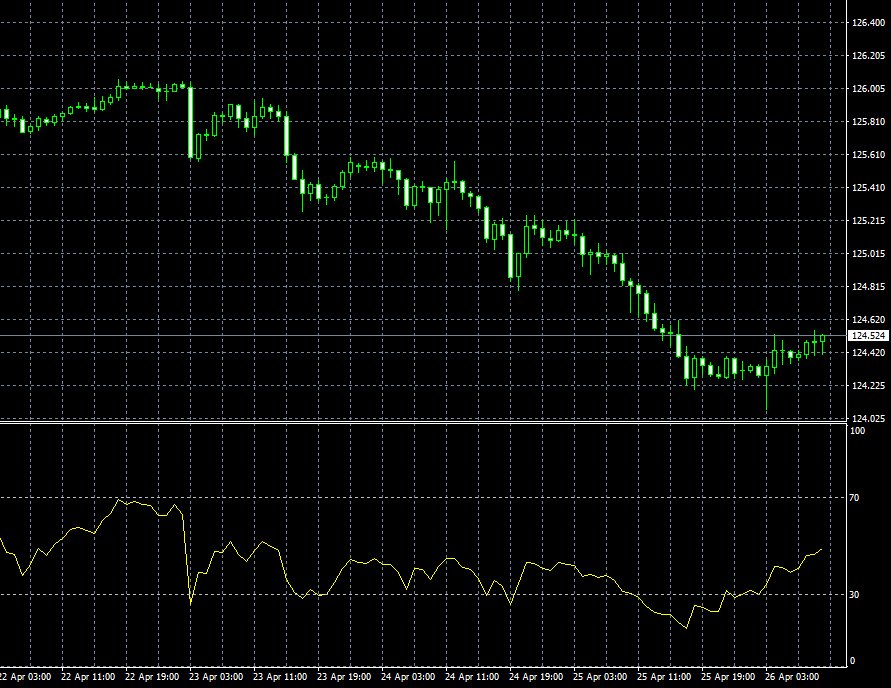Screen dimensions: 891x688
Task: Click the 26 Apr 03:00 time label
Action: 792,677
